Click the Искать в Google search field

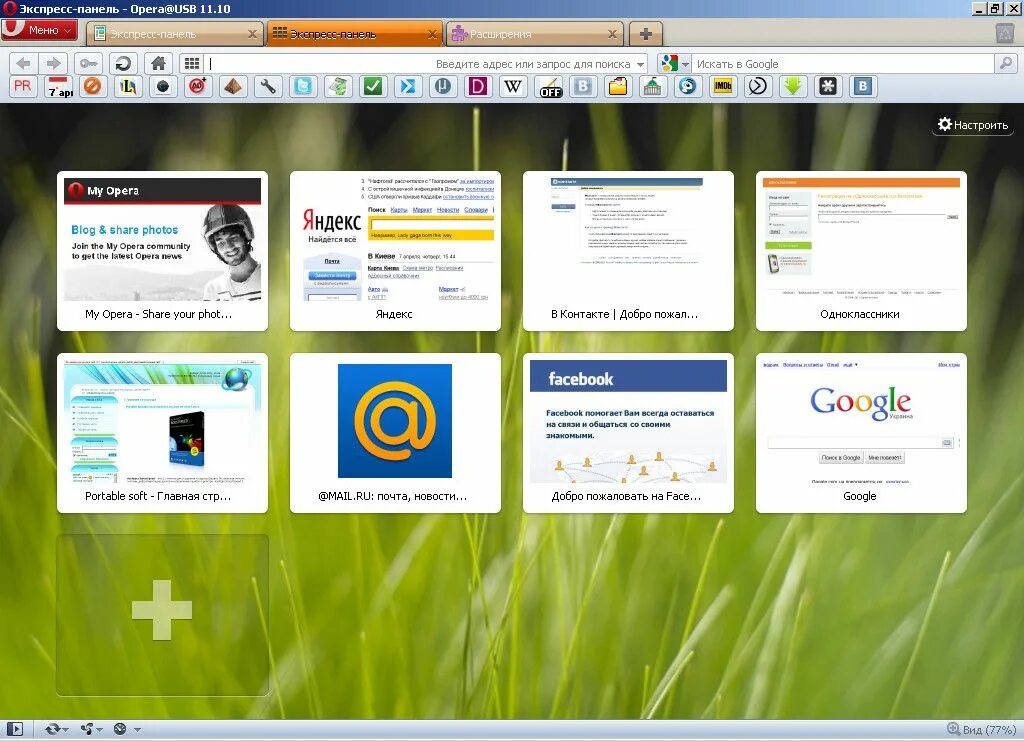pyautogui.click(x=842, y=63)
